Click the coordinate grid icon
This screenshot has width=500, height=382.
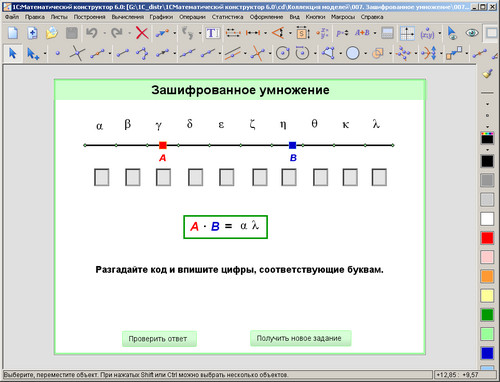407,33
